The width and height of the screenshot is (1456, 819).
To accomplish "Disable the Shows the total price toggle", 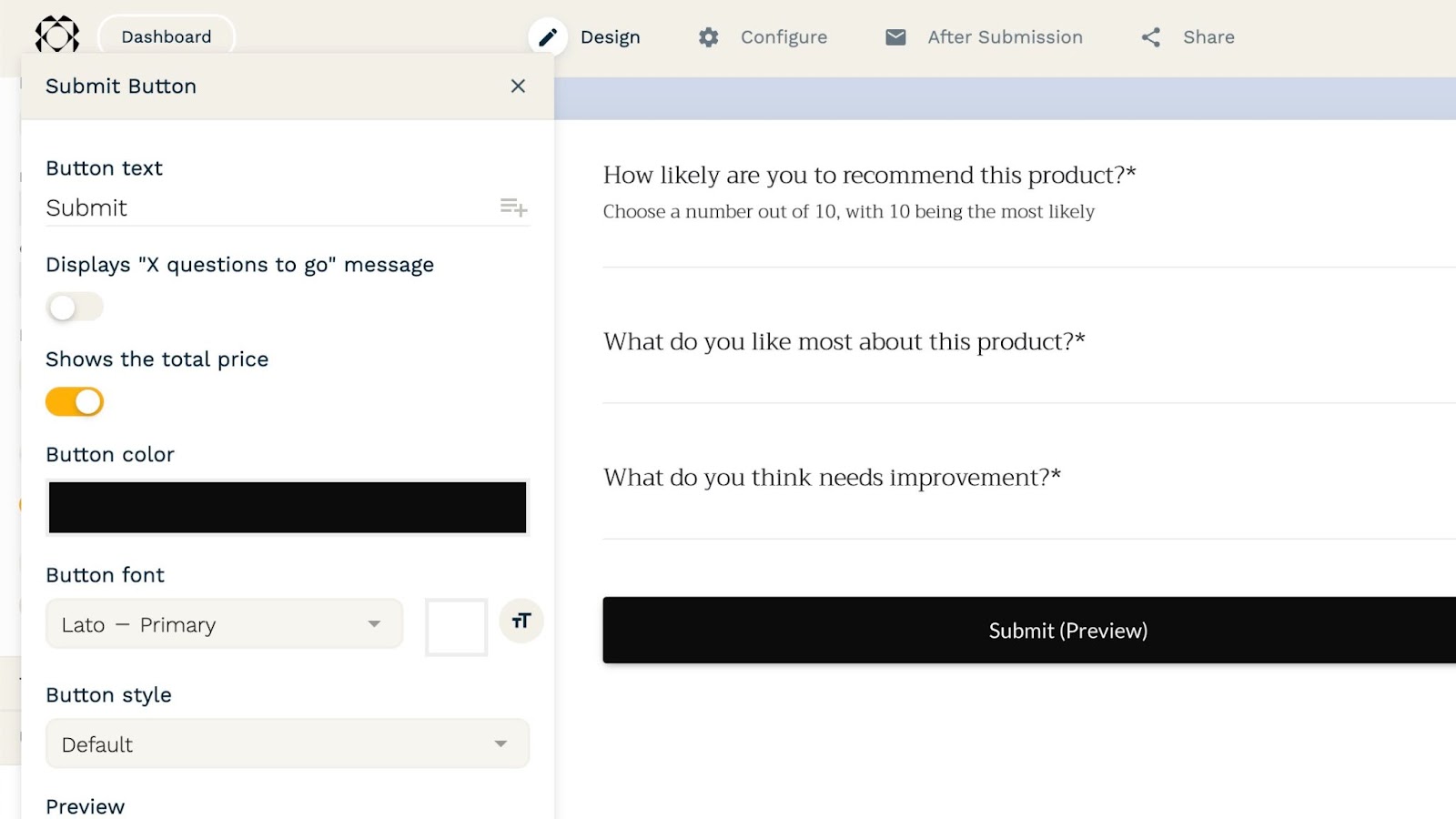I will tap(75, 402).
